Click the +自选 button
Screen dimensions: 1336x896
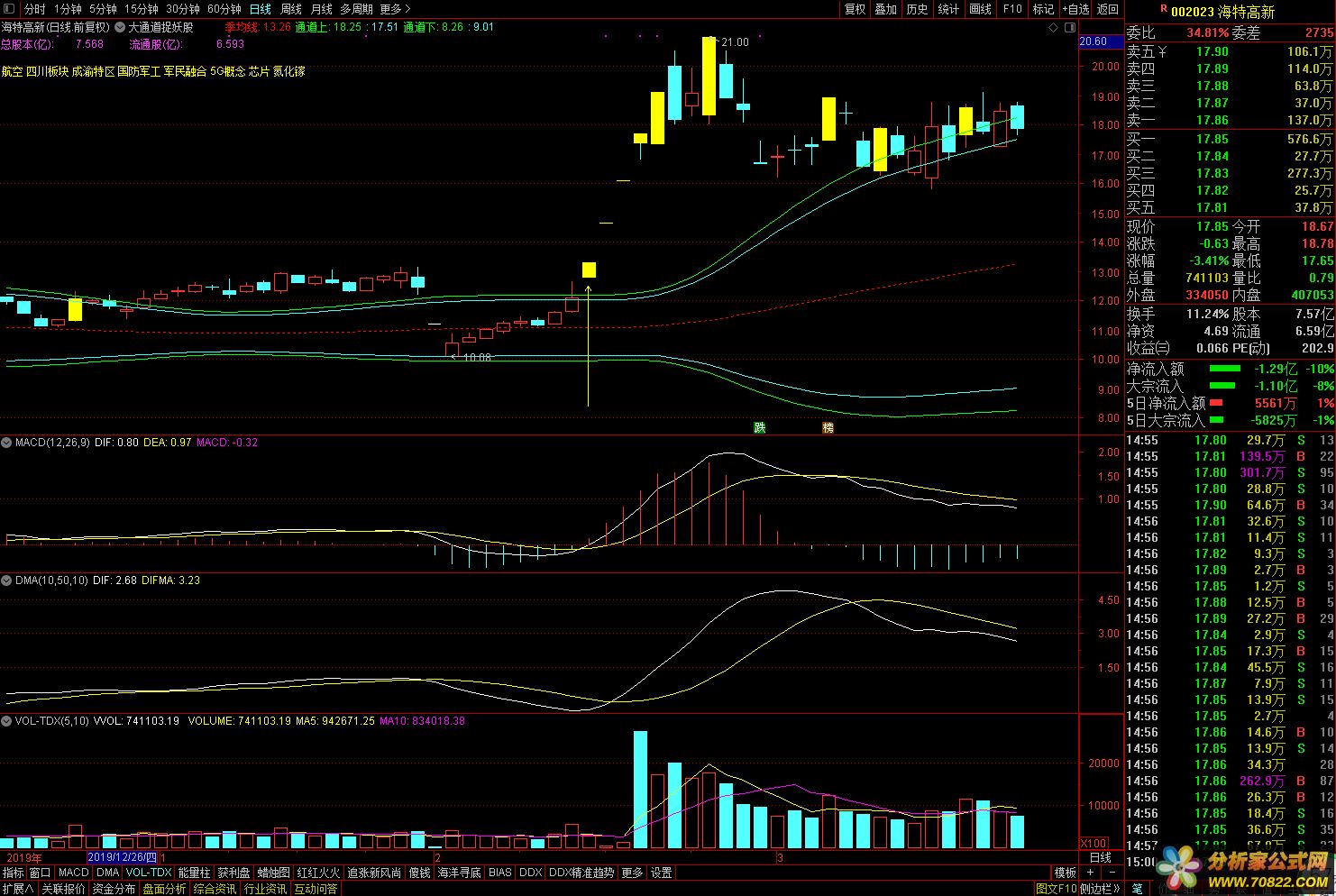point(1075,9)
